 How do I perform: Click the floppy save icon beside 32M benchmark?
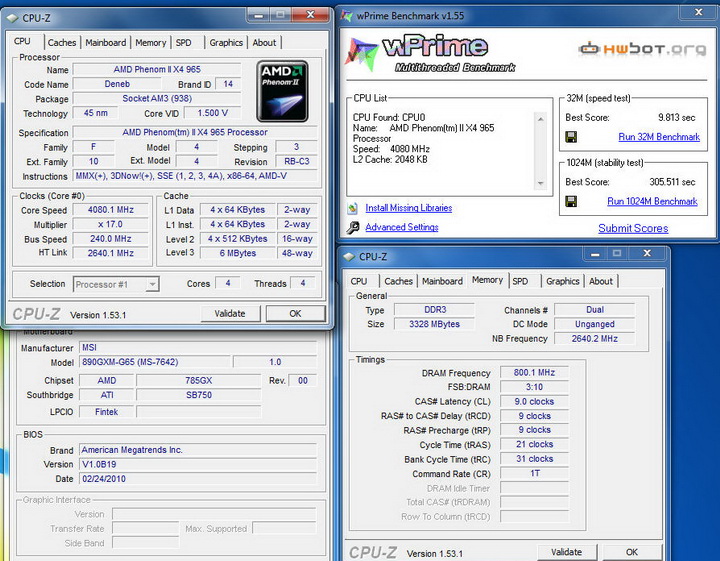click(570, 137)
